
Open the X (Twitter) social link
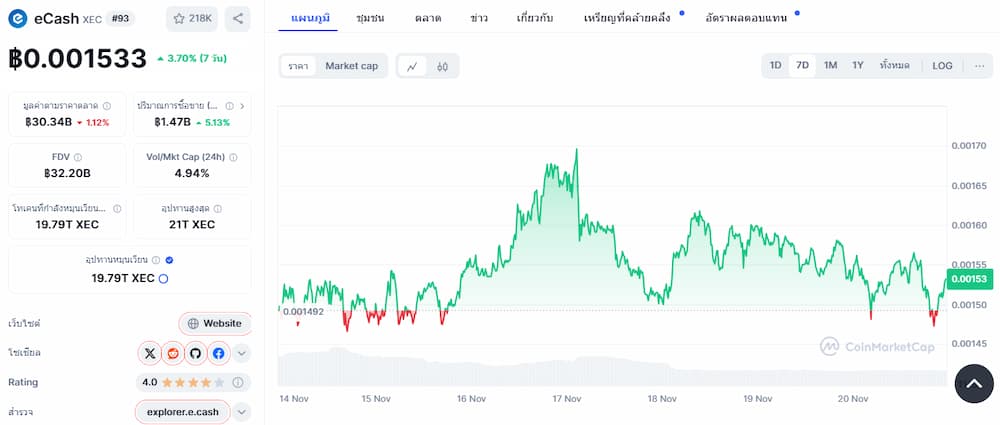[x=150, y=353]
